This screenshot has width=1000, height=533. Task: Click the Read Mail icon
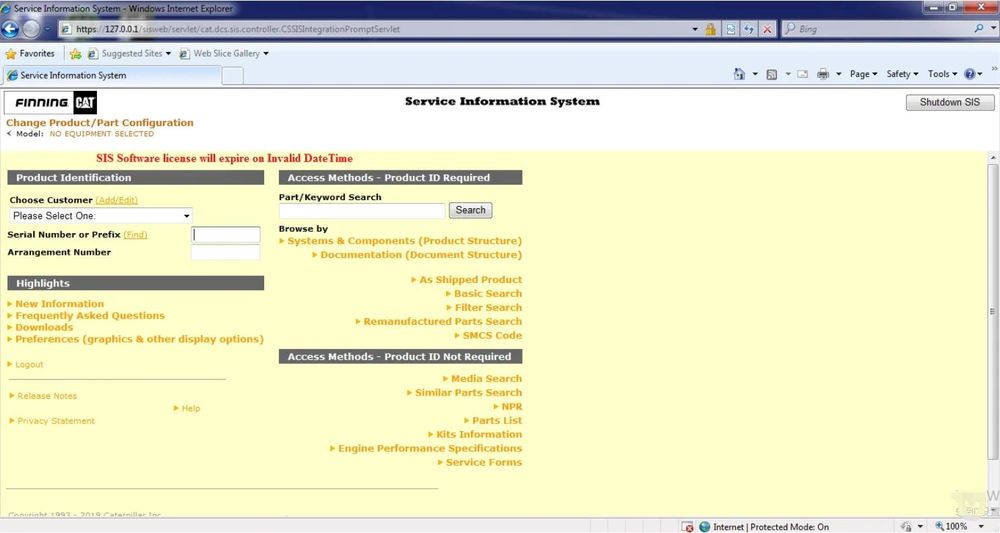point(803,74)
